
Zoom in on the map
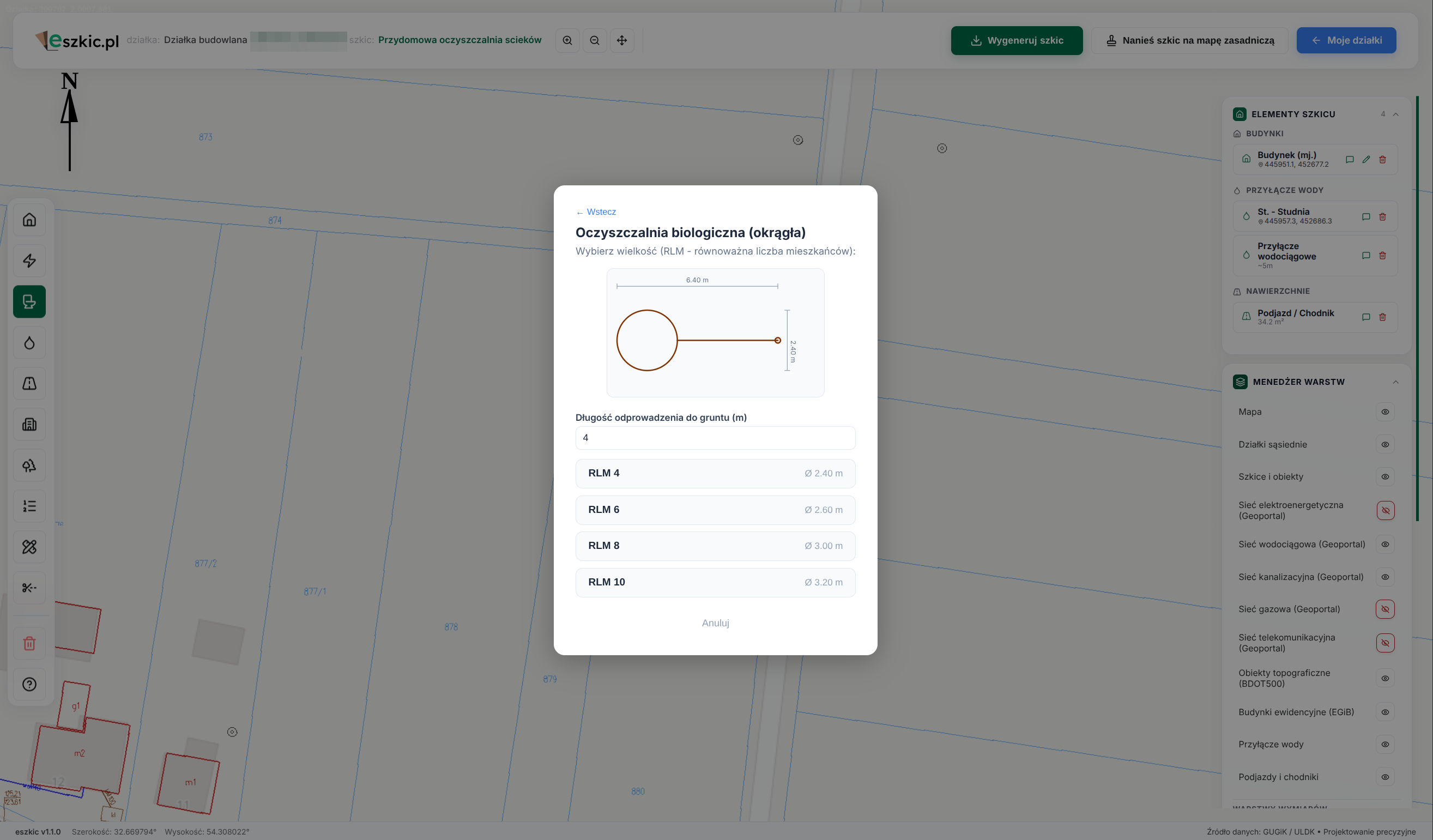pyautogui.click(x=567, y=40)
